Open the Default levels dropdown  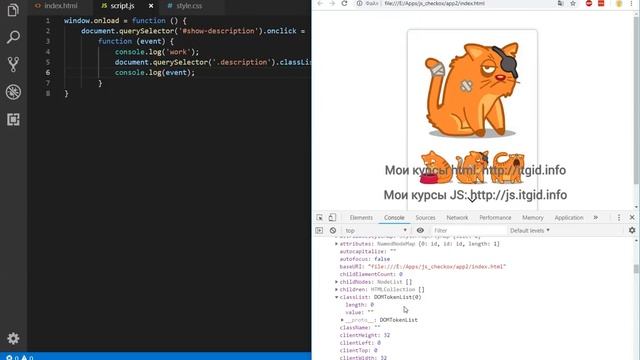pos(529,231)
